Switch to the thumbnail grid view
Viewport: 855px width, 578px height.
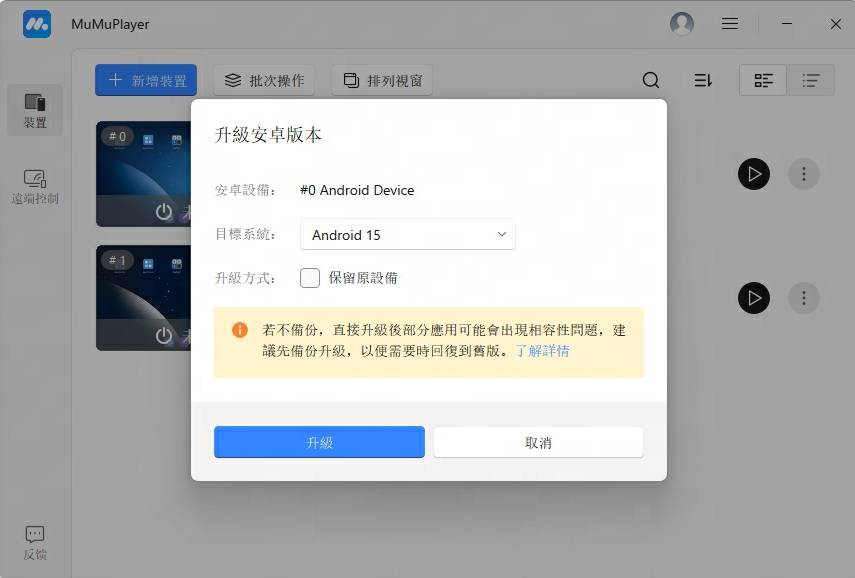click(763, 80)
